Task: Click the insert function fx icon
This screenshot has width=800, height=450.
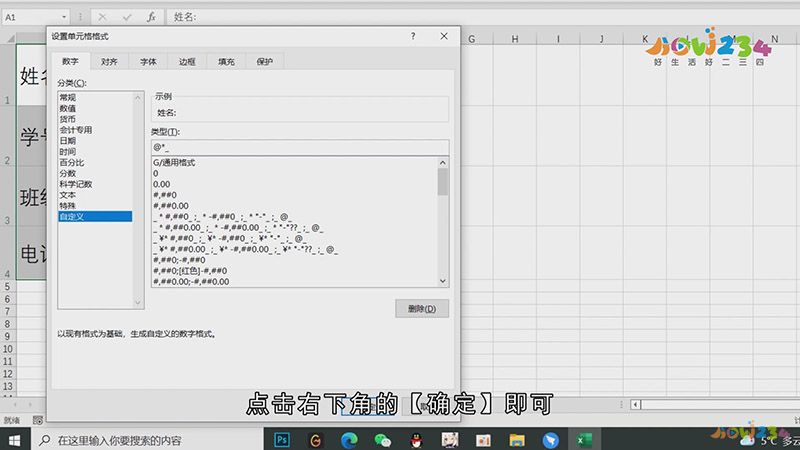Action: (151, 17)
